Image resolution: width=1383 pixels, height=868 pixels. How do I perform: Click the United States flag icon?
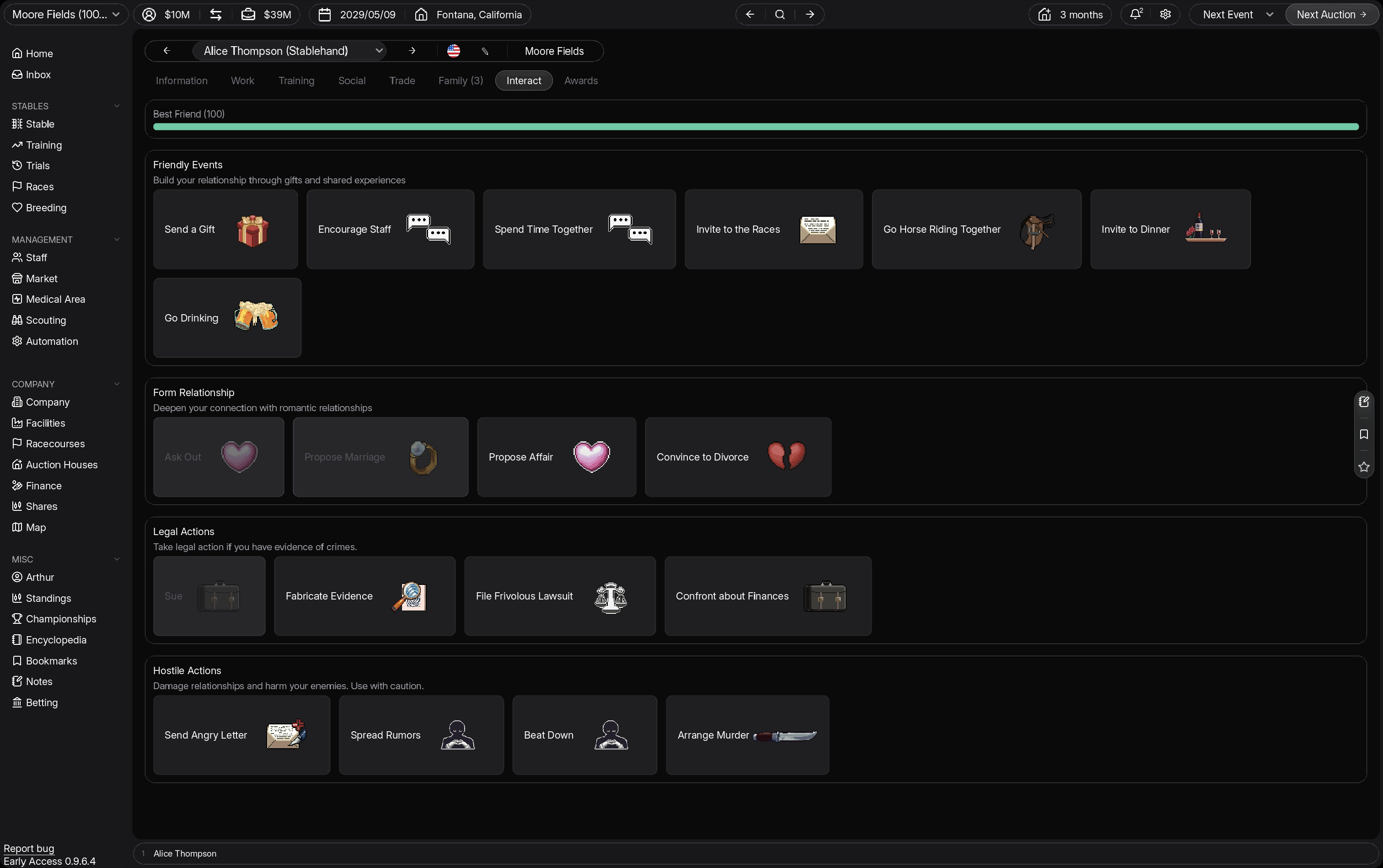pyautogui.click(x=454, y=51)
